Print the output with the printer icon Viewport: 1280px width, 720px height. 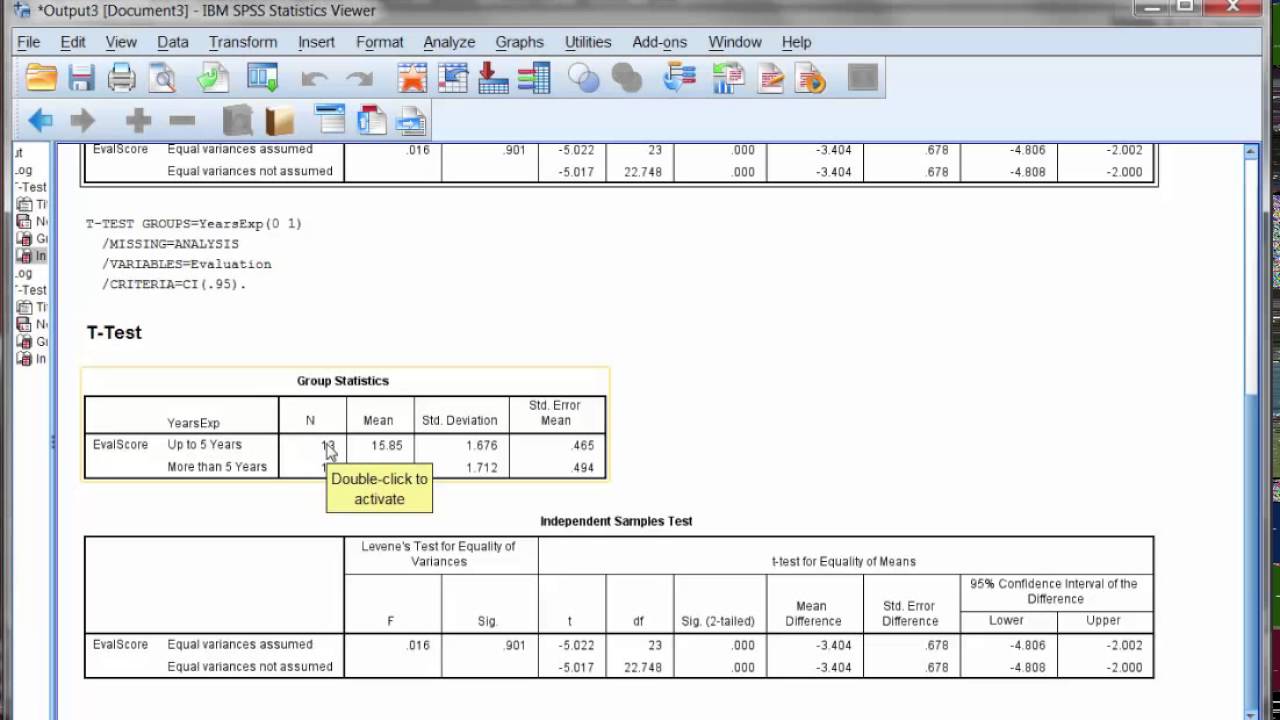pos(122,78)
